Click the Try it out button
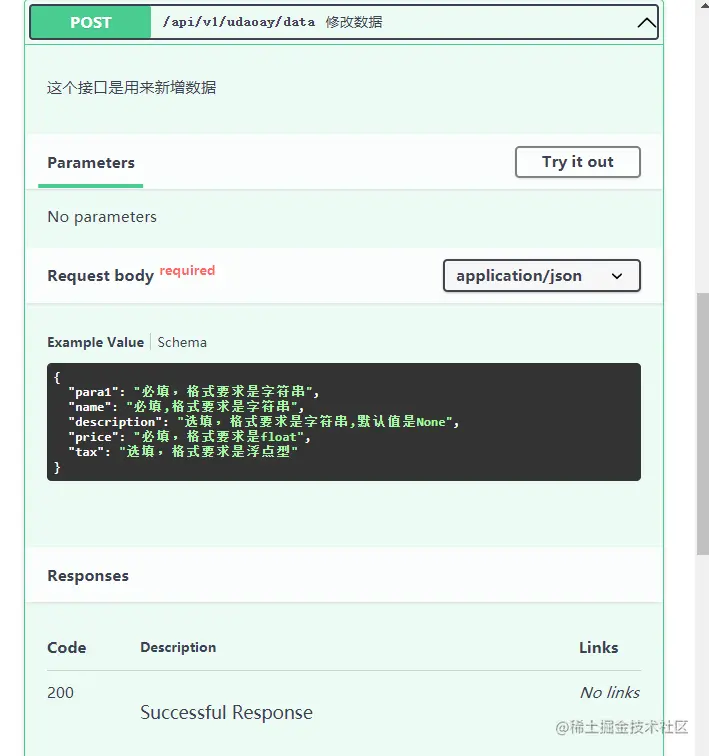Screen dimensions: 709x756 coord(577,162)
